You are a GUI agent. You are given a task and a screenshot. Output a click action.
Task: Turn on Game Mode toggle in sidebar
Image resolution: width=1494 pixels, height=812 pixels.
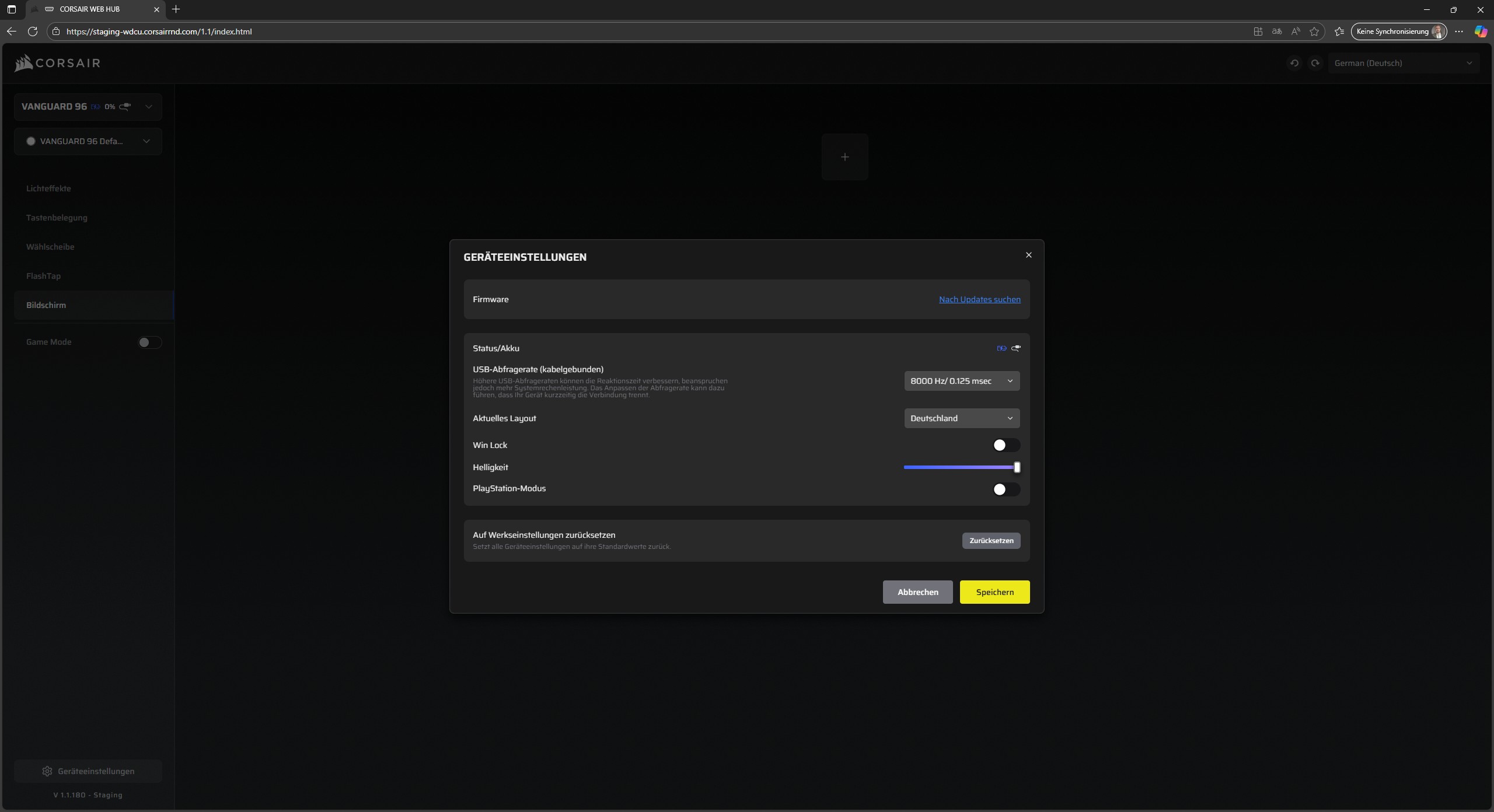149,342
